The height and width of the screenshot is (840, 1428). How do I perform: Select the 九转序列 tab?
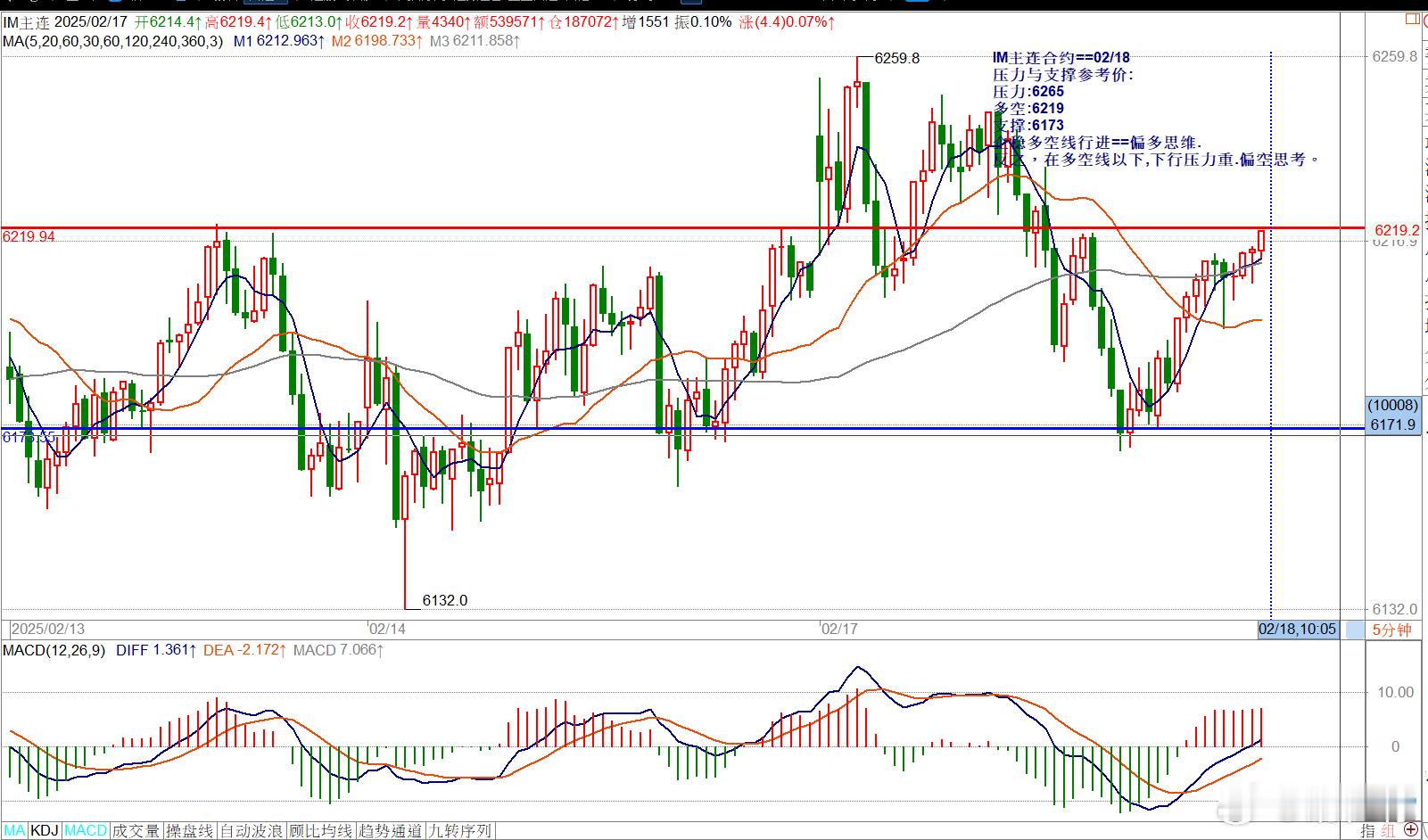(x=460, y=831)
